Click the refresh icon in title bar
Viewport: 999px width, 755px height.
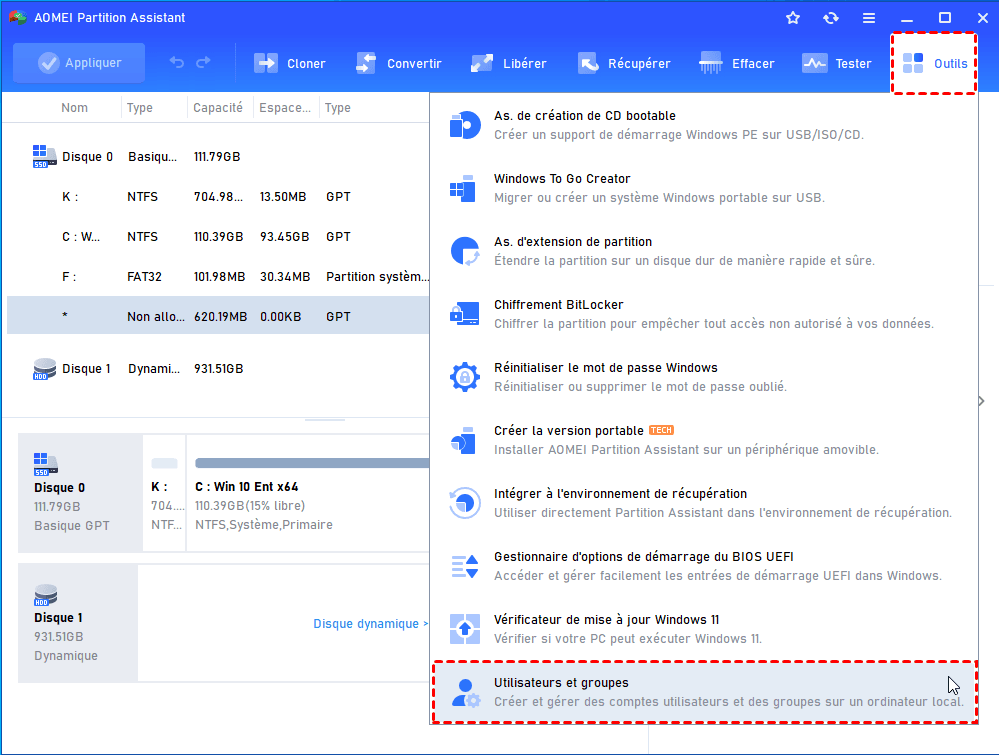pos(831,18)
